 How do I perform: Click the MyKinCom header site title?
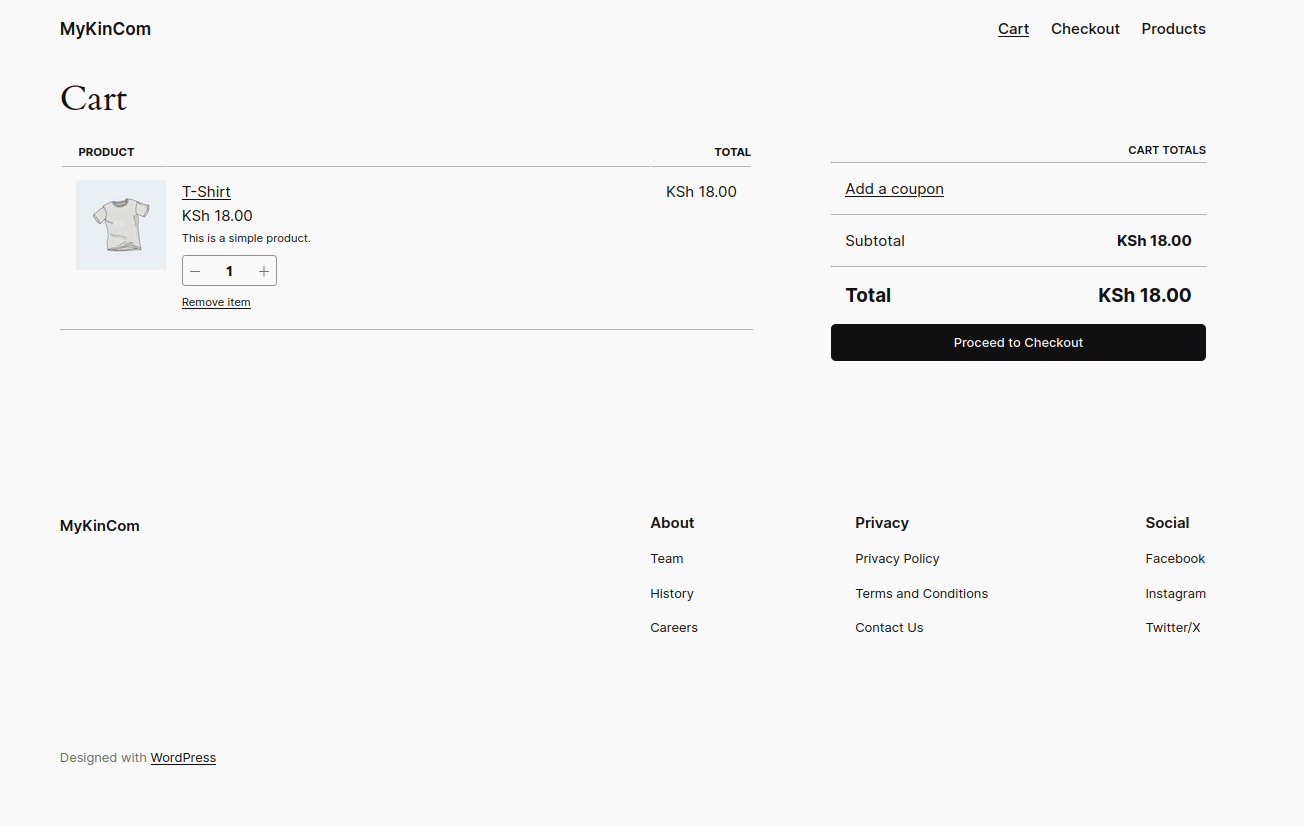[105, 29]
